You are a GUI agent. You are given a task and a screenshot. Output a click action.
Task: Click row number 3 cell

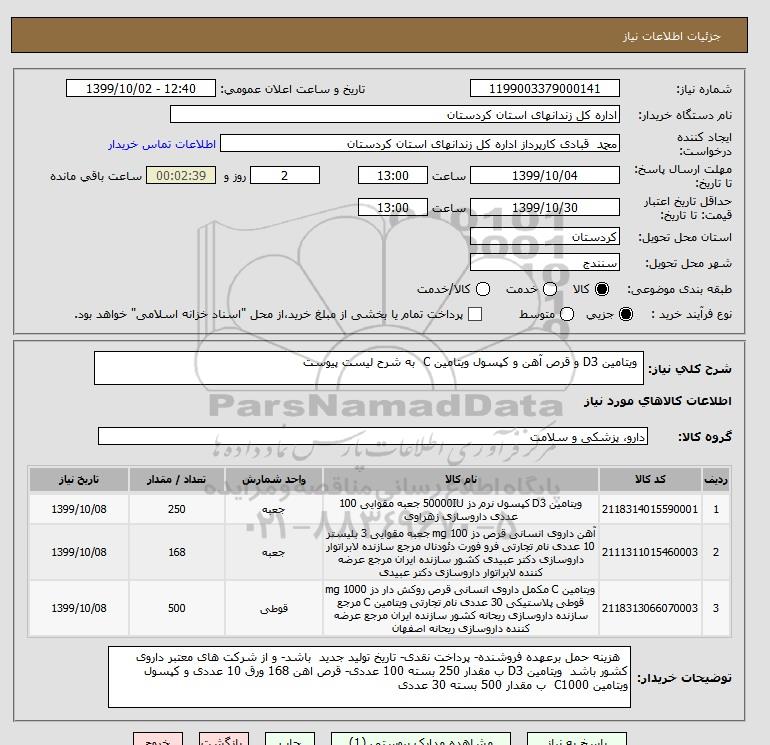pos(716,608)
